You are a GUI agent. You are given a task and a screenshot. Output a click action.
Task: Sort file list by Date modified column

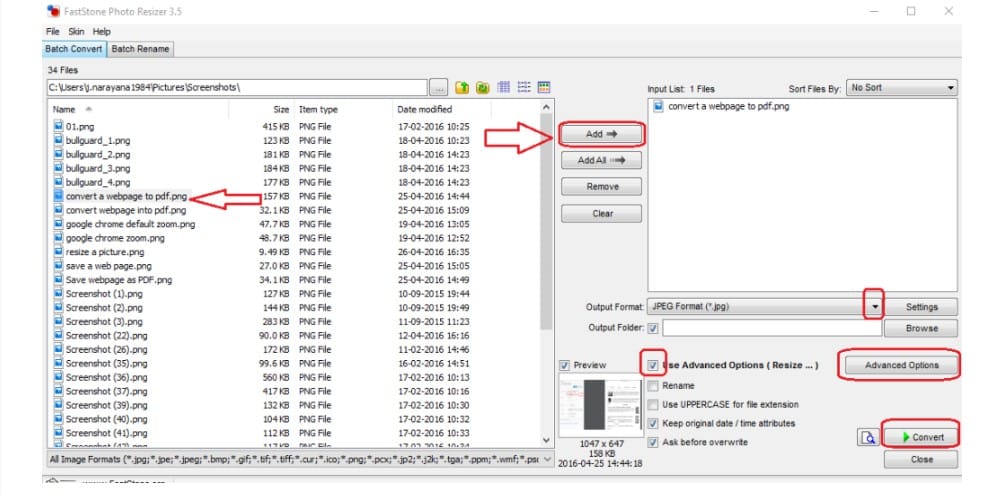click(441, 109)
